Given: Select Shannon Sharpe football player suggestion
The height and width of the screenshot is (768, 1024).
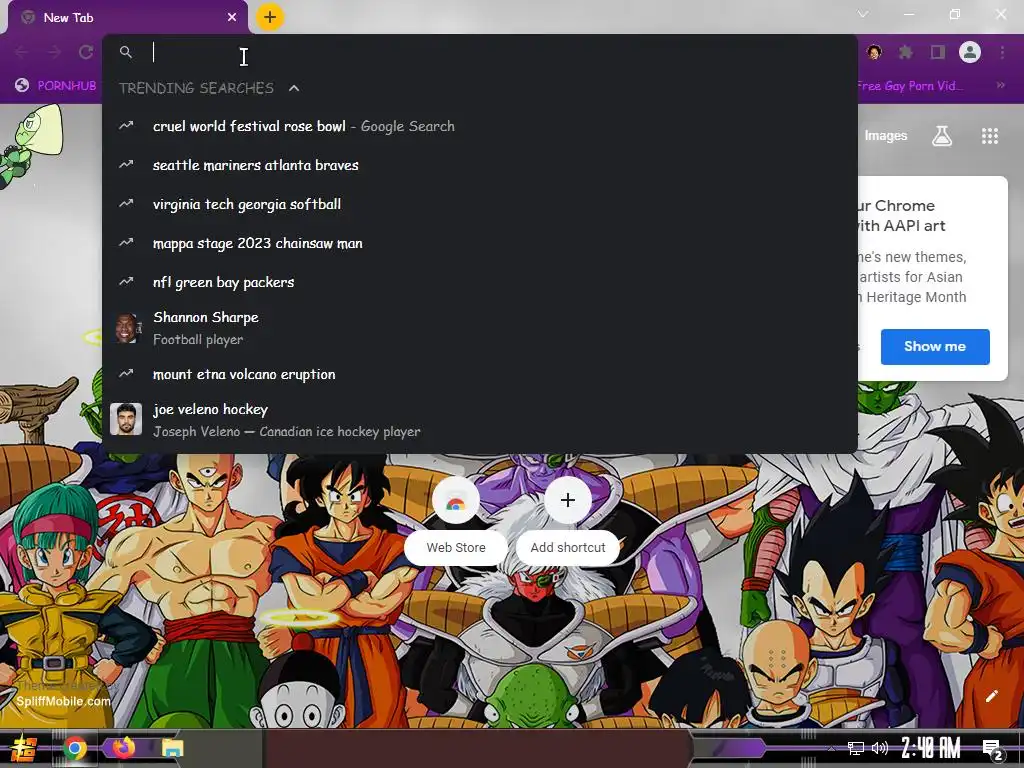Looking at the screenshot, I should tap(479, 328).
